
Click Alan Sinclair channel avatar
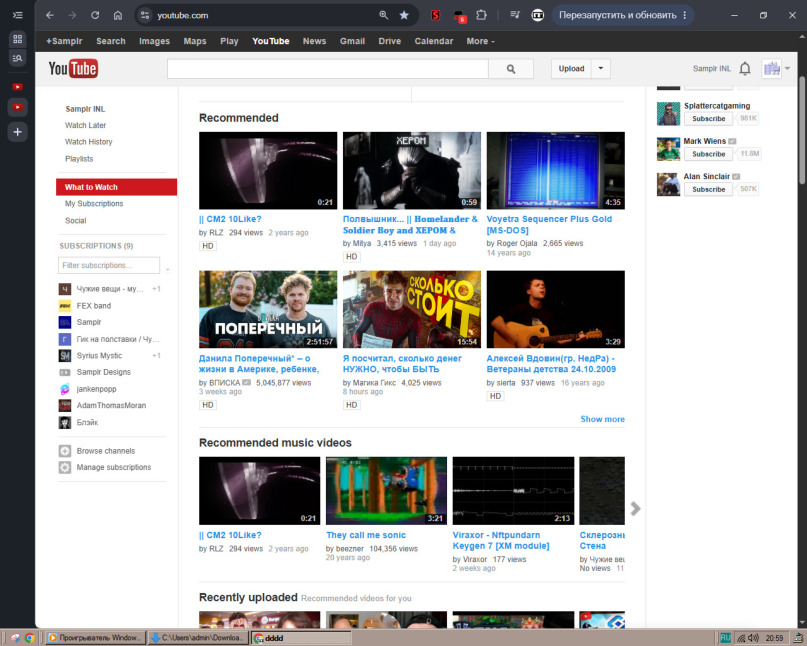click(x=669, y=184)
